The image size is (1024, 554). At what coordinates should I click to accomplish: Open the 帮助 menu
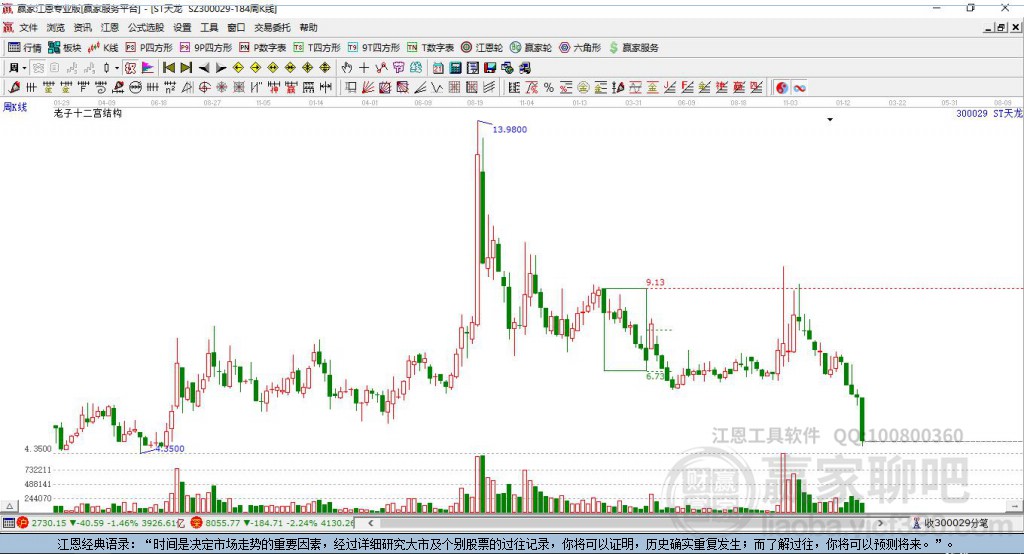[308, 27]
